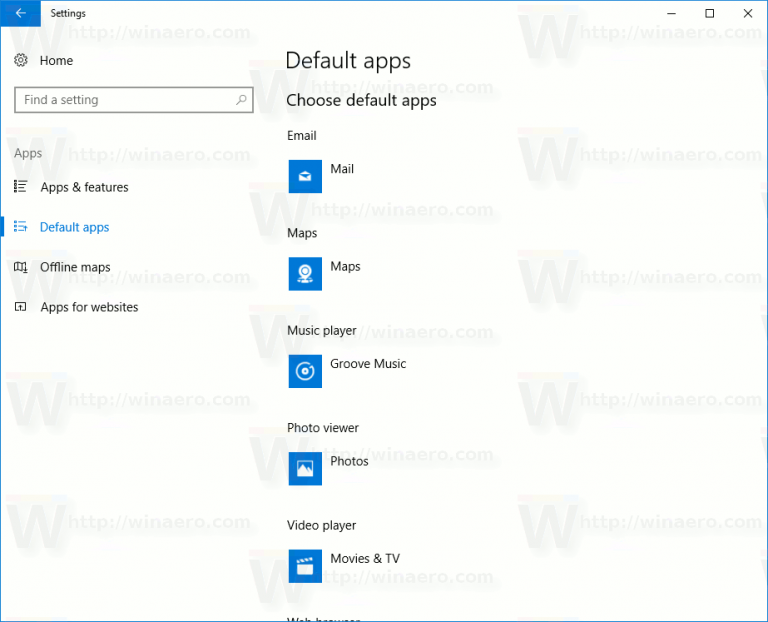Viewport: 768px width, 622px height.
Task: Click the Apps & features list icon
Action: pyautogui.click(x=20, y=187)
